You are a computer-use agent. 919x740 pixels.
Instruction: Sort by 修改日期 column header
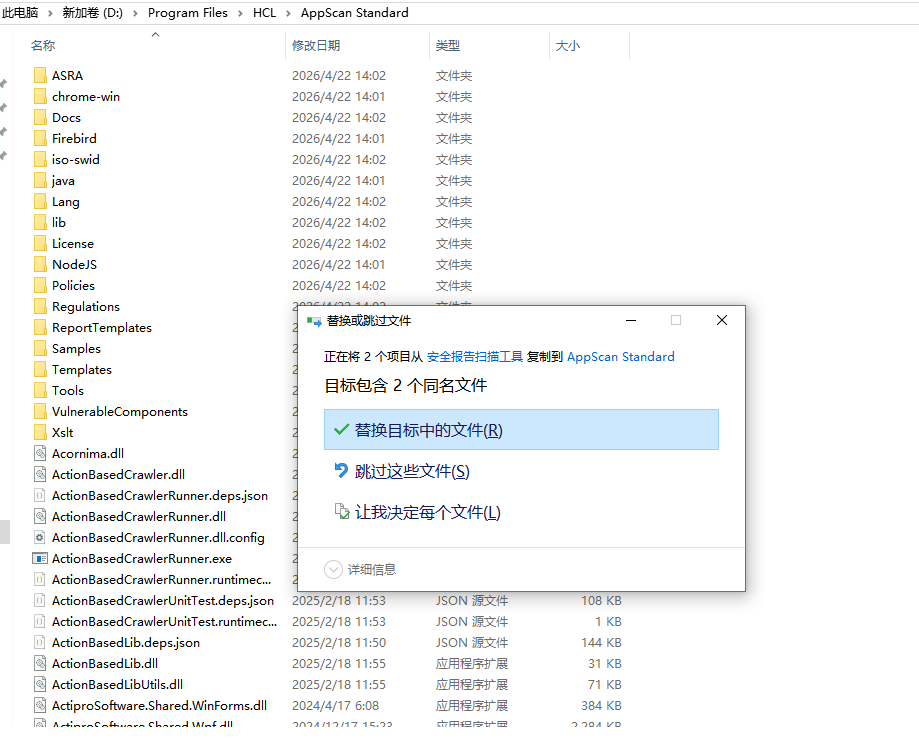click(x=316, y=46)
